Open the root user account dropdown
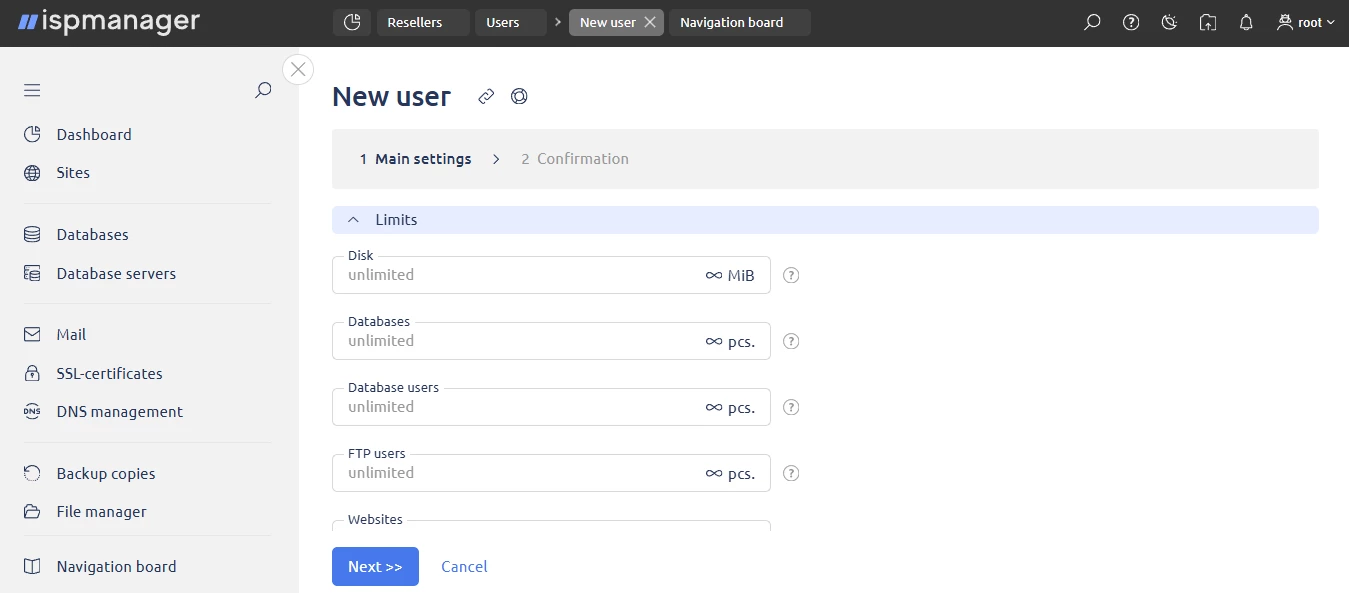The width and height of the screenshot is (1349, 593). tap(1306, 22)
